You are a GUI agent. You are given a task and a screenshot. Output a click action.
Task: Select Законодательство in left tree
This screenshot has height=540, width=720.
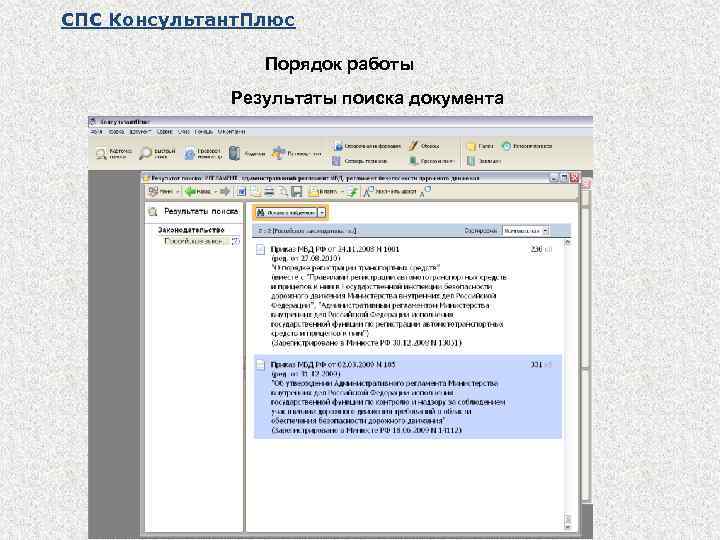click(x=191, y=230)
